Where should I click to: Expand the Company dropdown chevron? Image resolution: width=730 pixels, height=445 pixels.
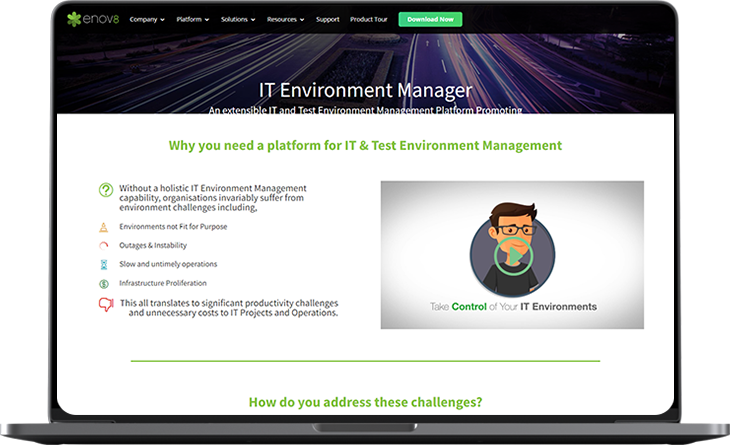[x=162, y=20]
